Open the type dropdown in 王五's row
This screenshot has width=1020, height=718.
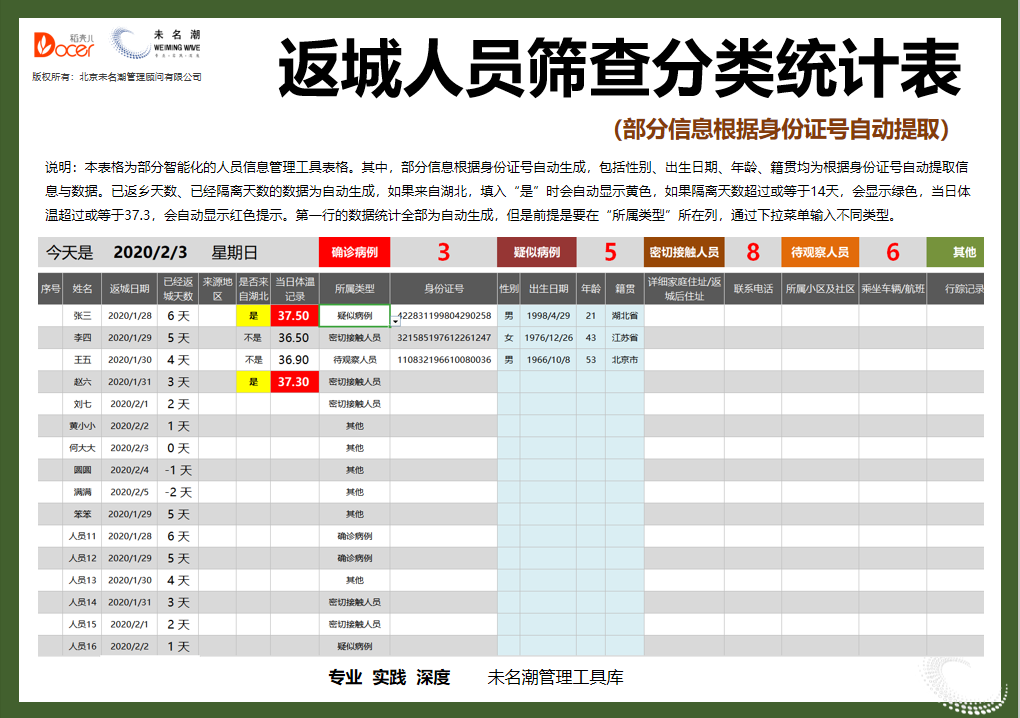(x=358, y=359)
